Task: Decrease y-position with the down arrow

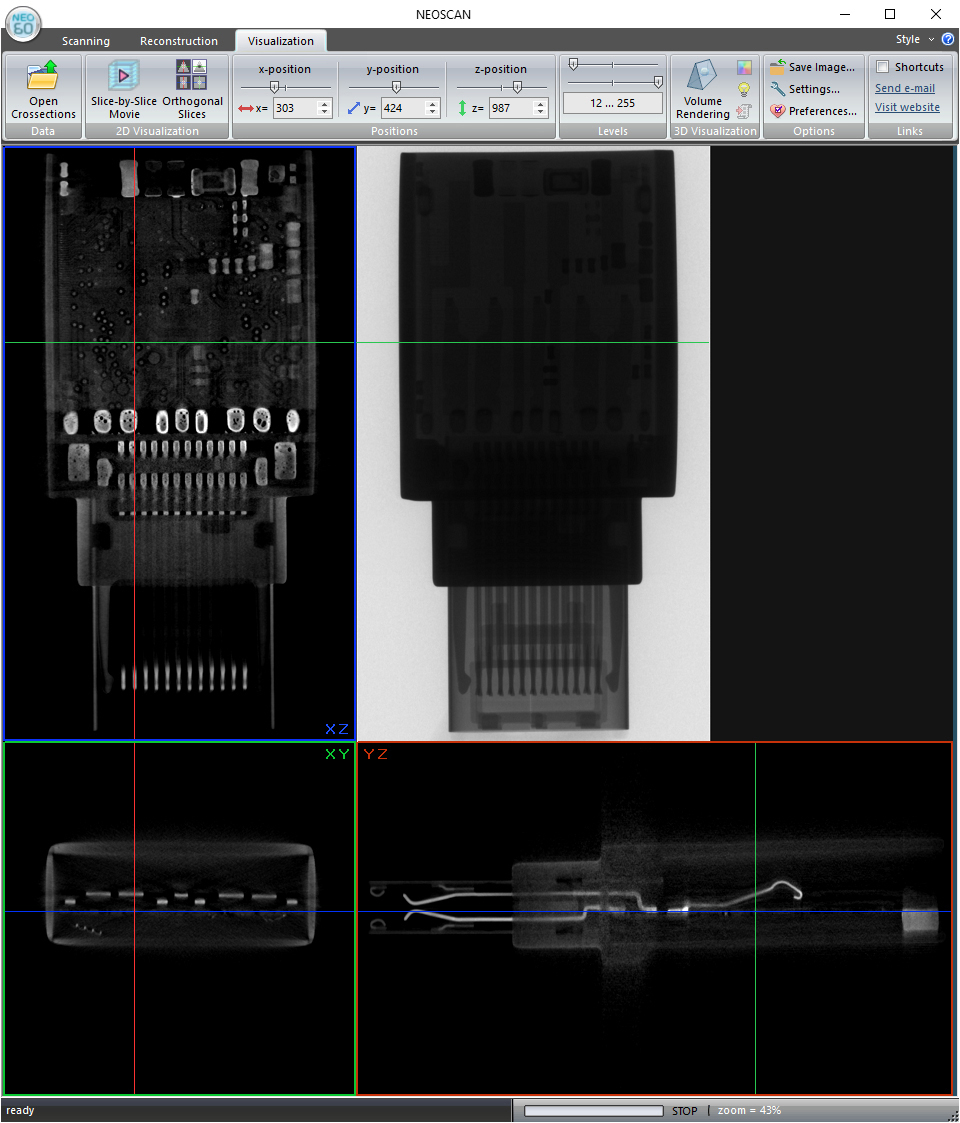Action: pyautogui.click(x=432, y=112)
